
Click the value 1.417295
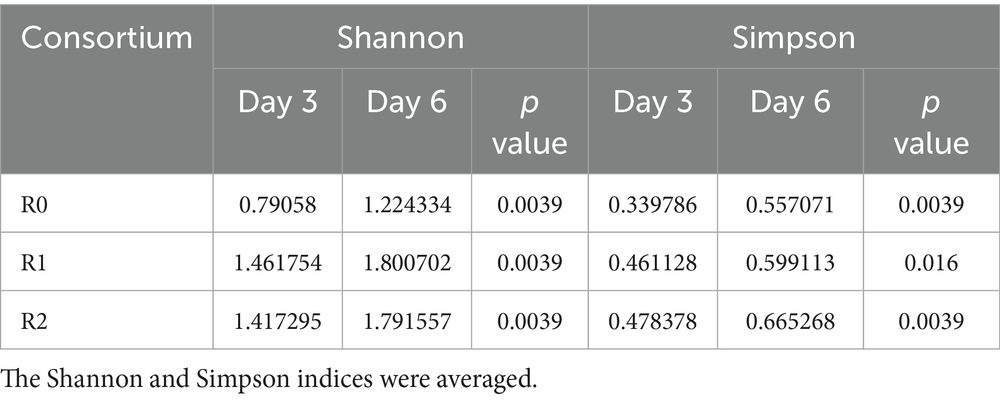coord(276,323)
